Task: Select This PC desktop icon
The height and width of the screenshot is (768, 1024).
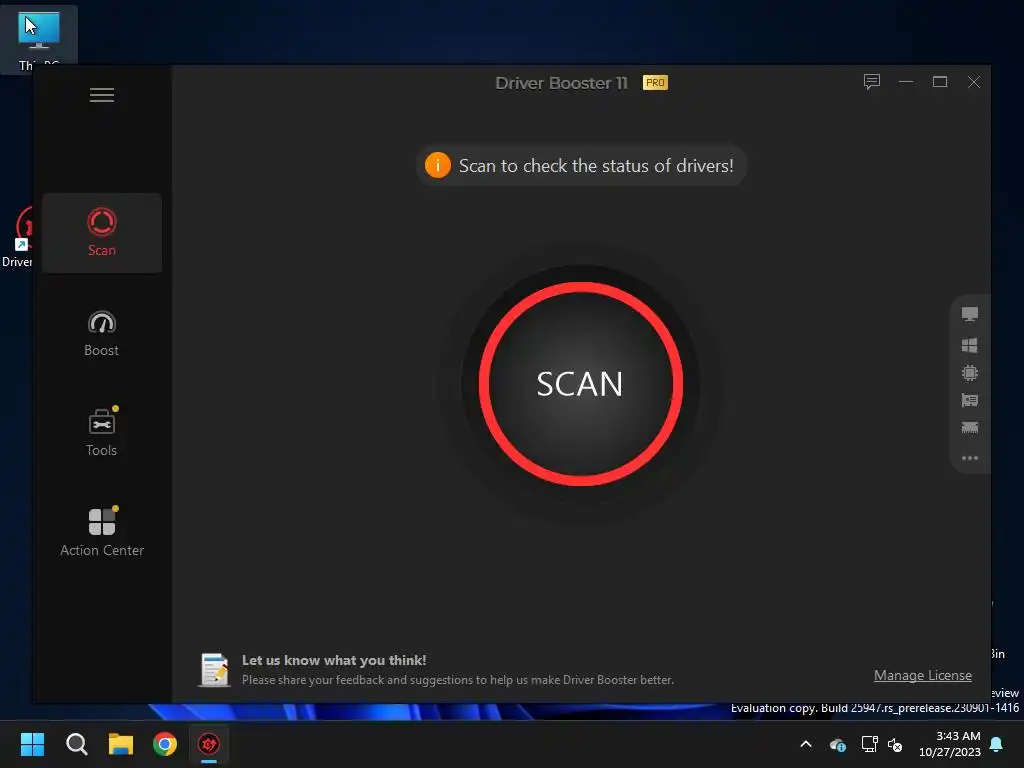Action: coord(39,40)
